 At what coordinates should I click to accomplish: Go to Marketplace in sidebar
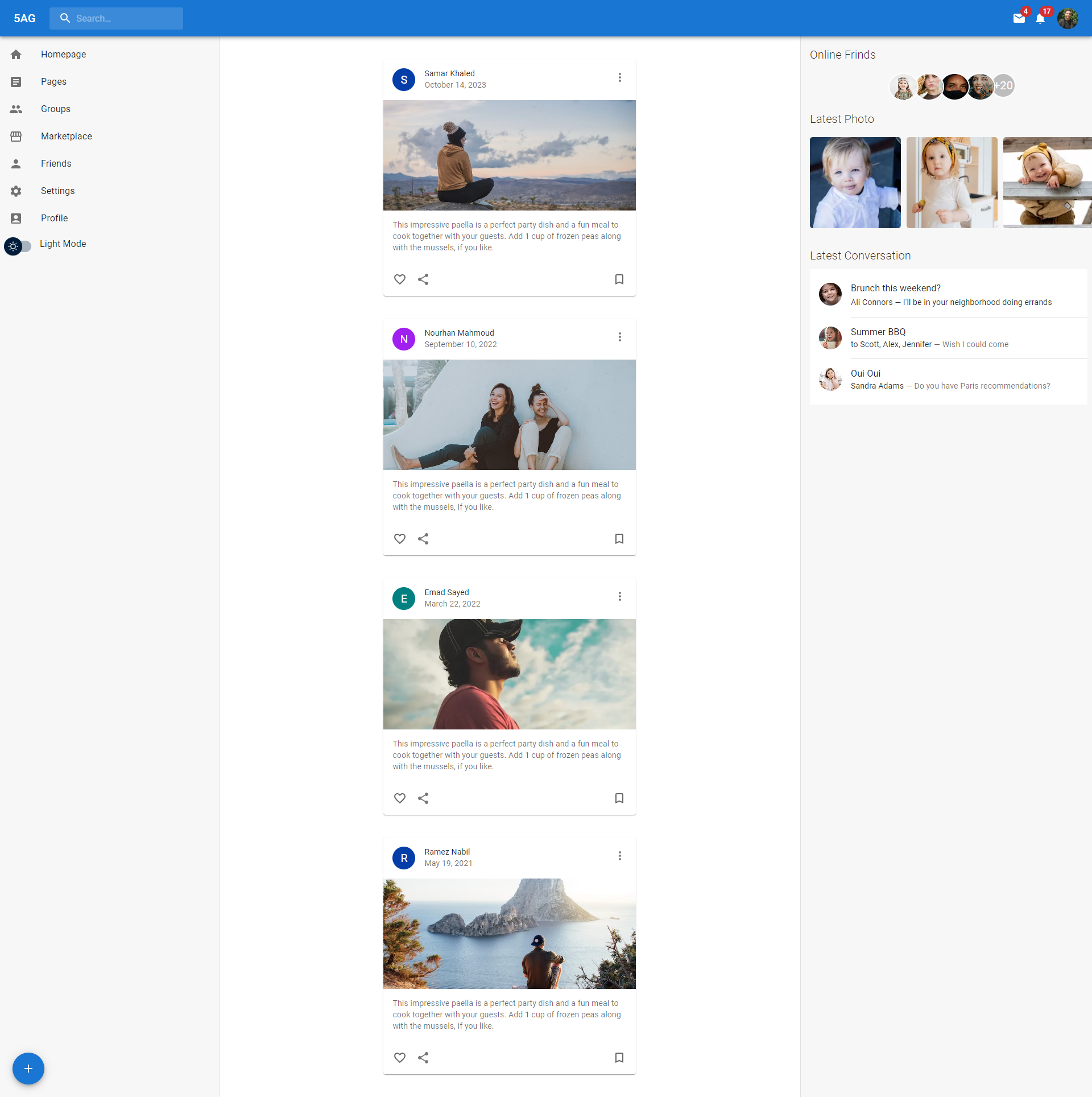(66, 137)
